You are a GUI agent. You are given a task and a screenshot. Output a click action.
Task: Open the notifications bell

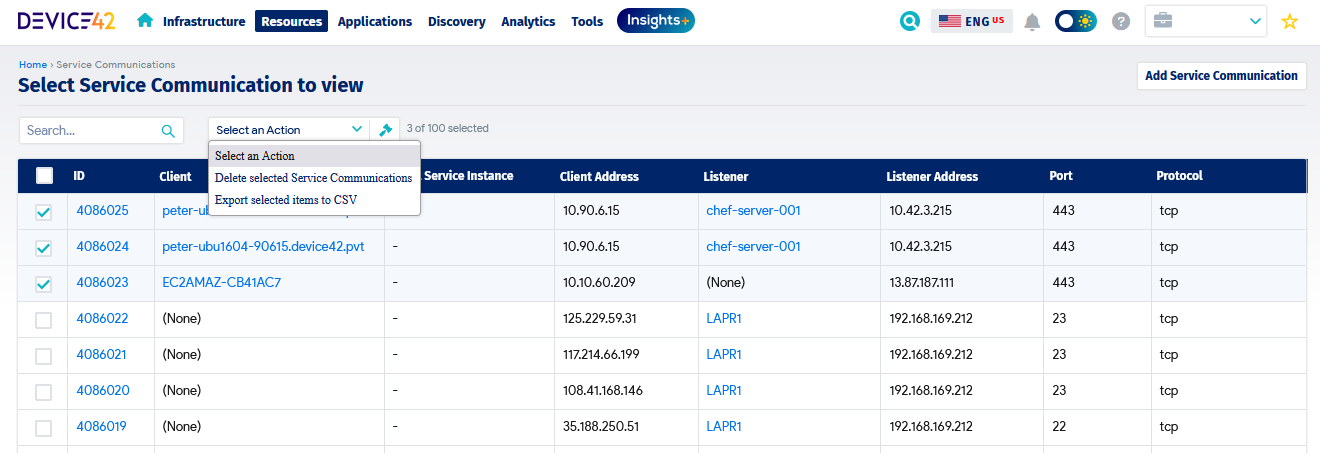(1032, 21)
